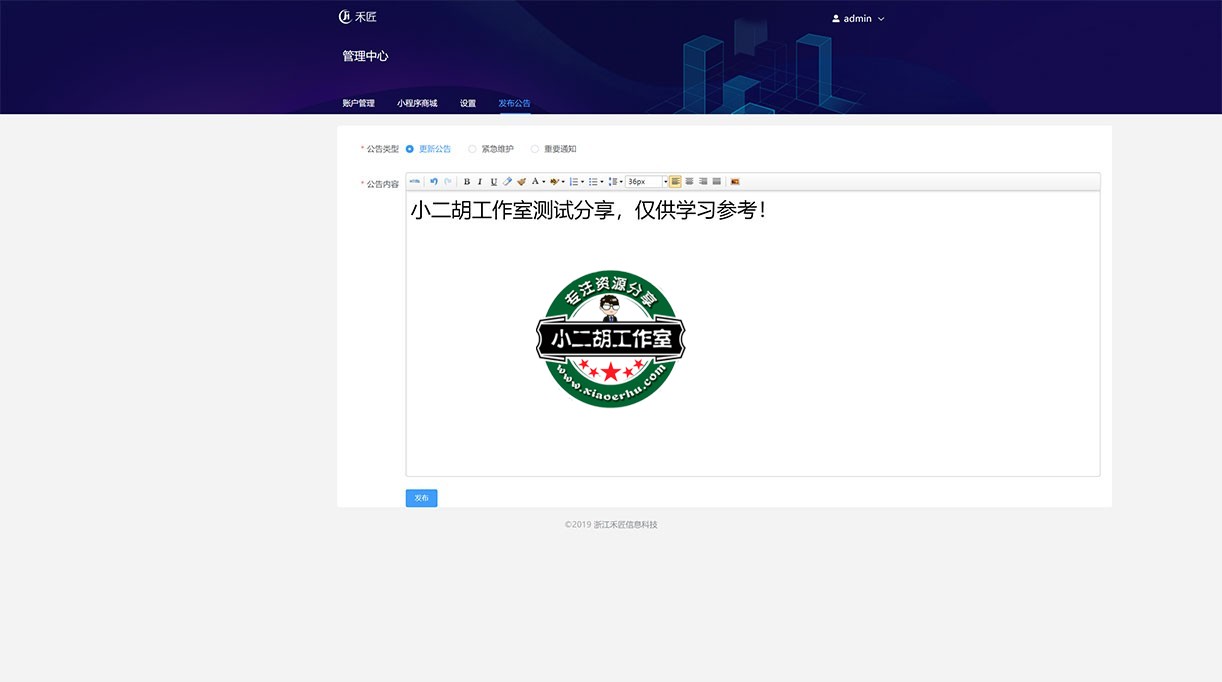The height and width of the screenshot is (682, 1222).
Task: Toggle bold formatting in the editor
Action: [x=466, y=181]
